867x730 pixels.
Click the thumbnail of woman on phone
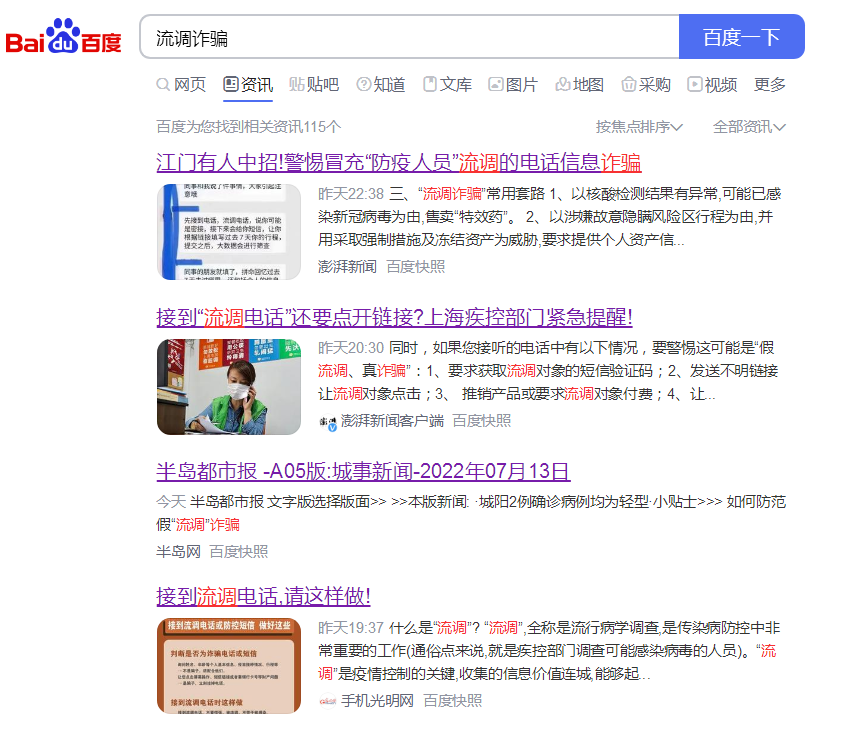pos(229,387)
